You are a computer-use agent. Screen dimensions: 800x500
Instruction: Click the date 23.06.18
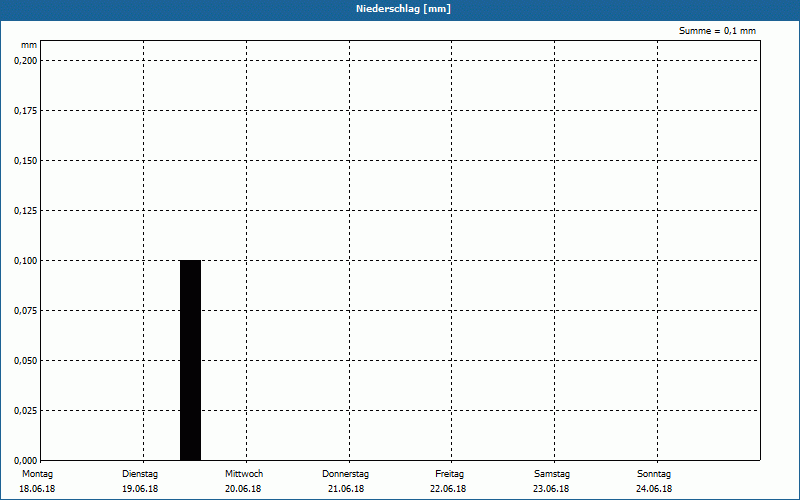[551, 489]
